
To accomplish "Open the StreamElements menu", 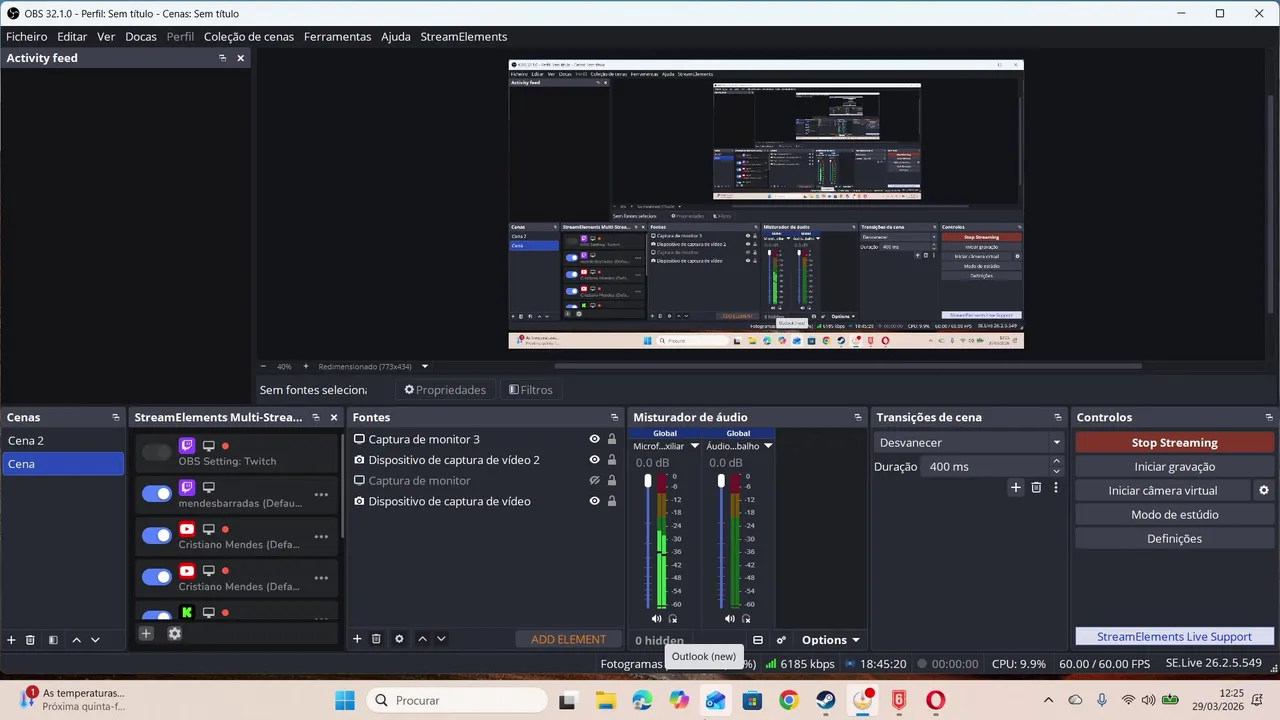I will (x=464, y=37).
